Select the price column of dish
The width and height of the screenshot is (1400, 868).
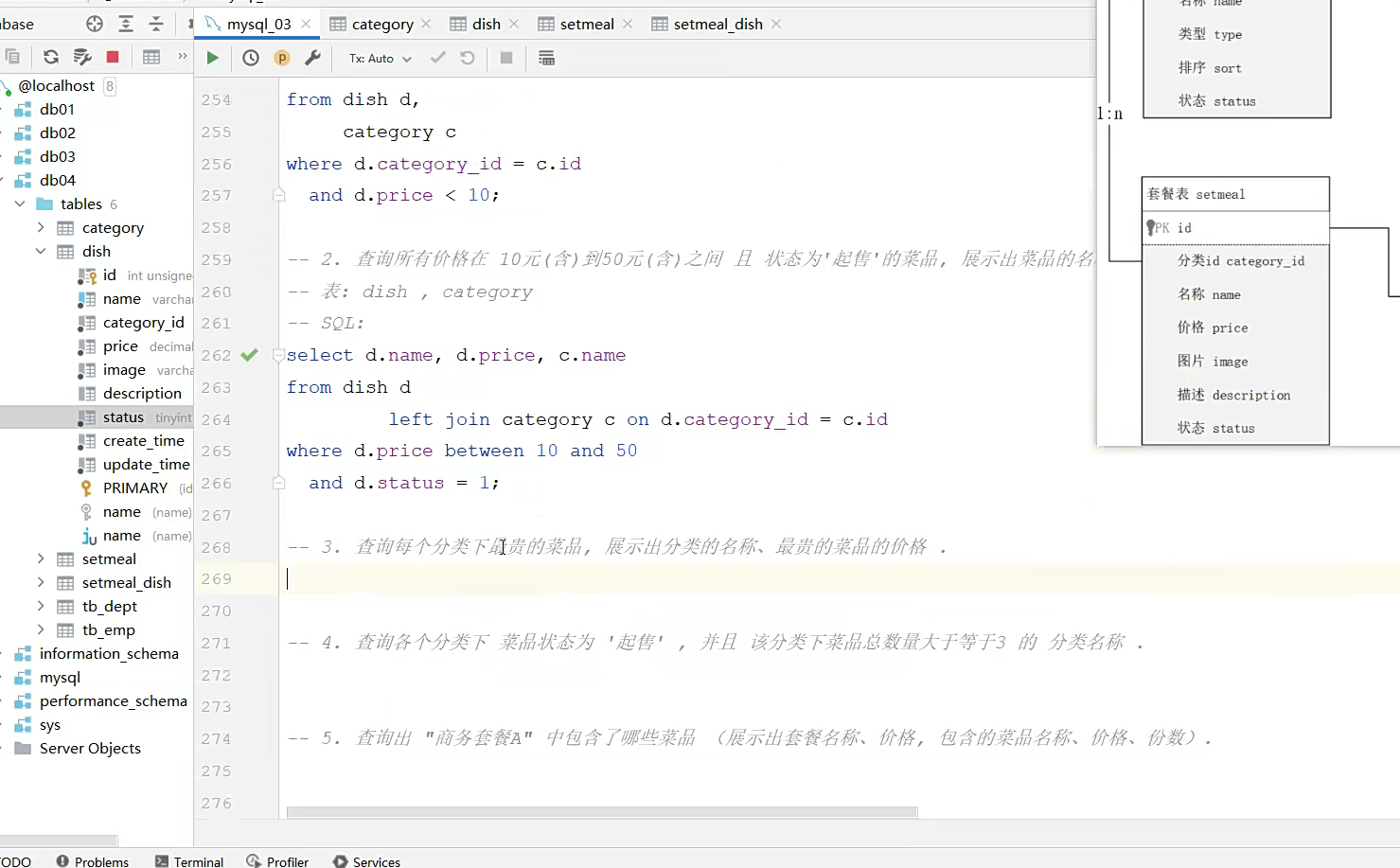pyautogui.click(x=120, y=345)
